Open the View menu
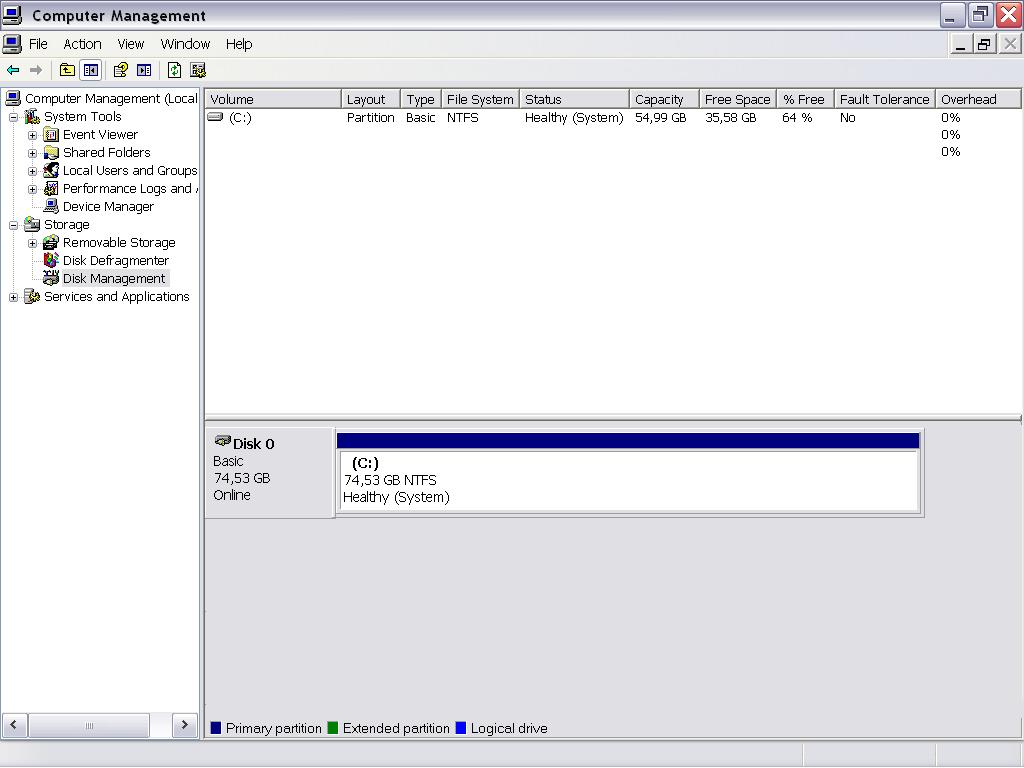 tap(131, 44)
